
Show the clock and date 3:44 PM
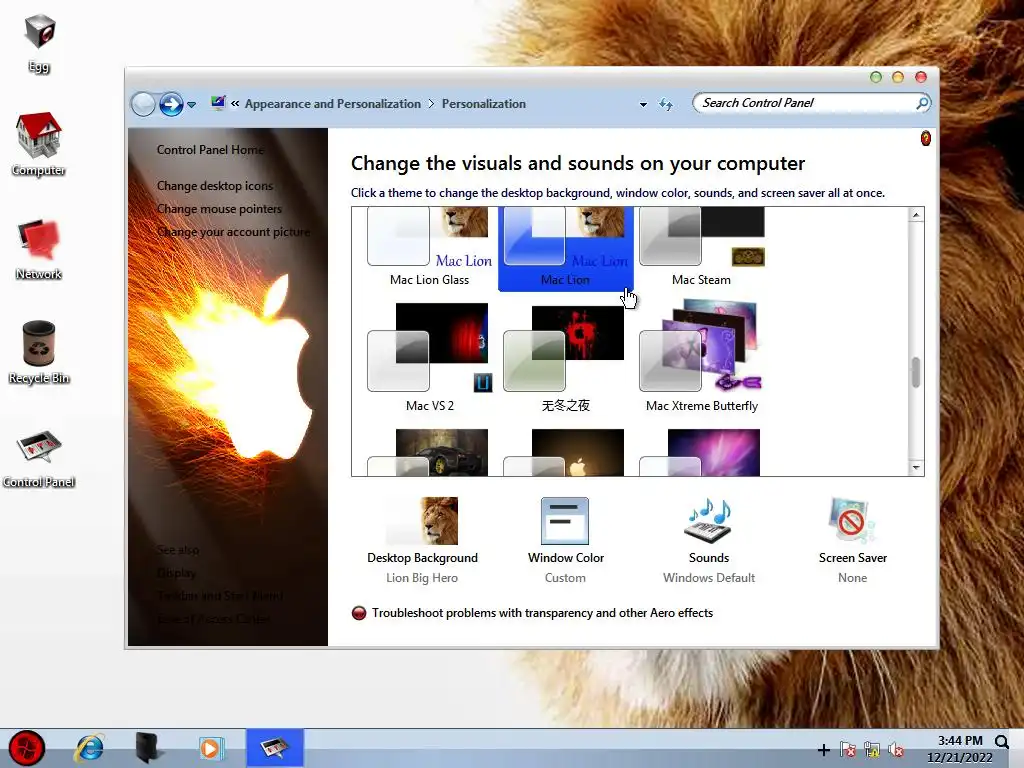pos(960,749)
